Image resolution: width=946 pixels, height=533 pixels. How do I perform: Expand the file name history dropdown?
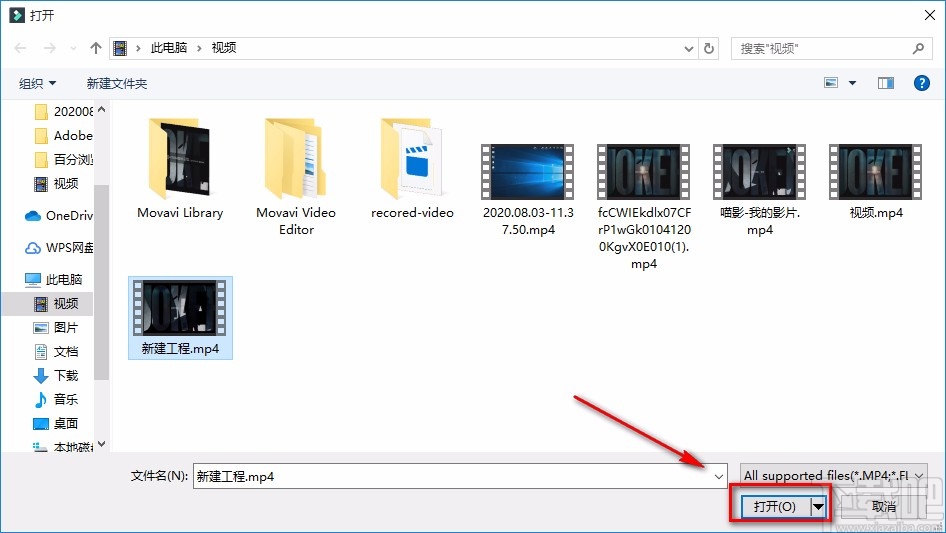(x=719, y=476)
